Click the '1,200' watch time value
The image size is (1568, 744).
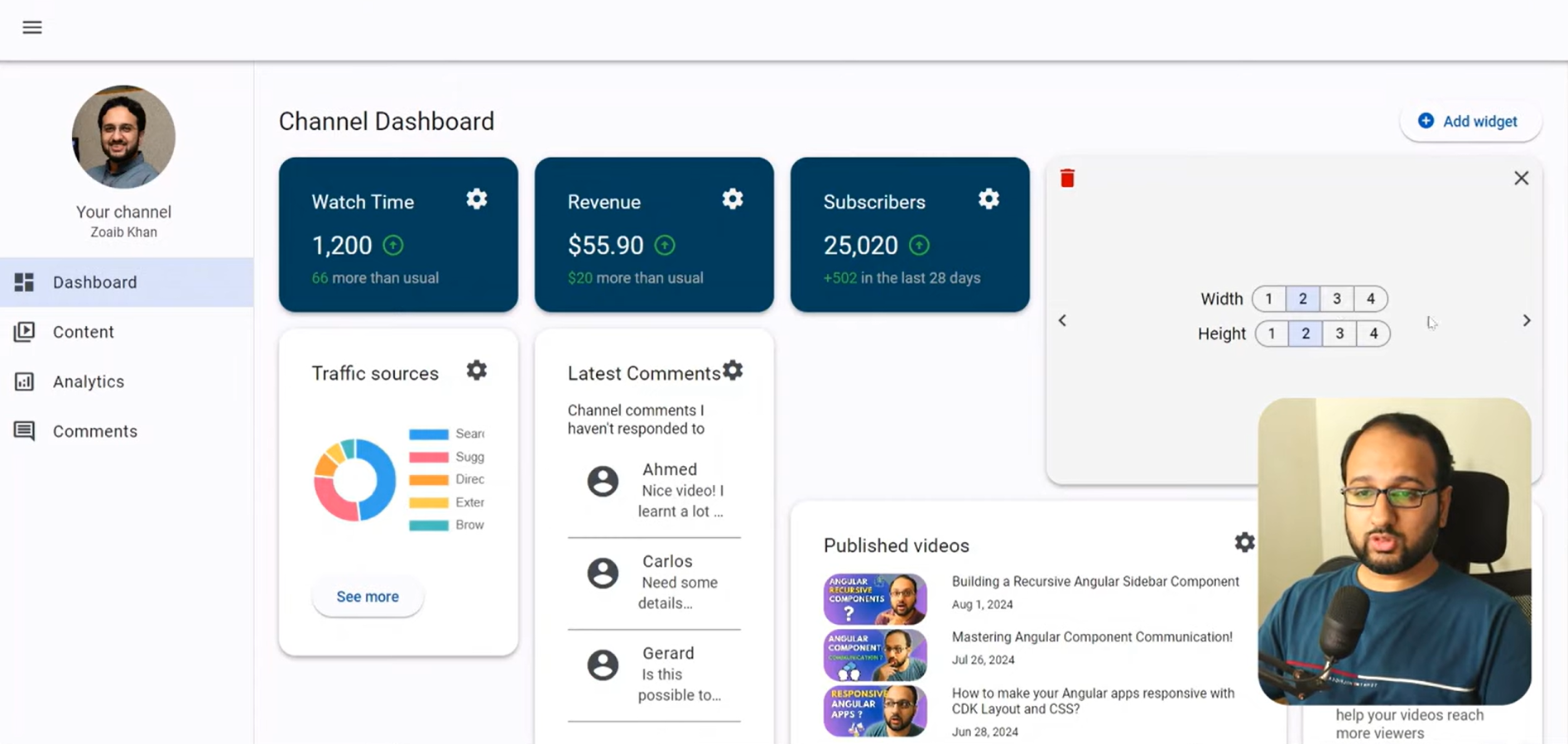coord(342,245)
